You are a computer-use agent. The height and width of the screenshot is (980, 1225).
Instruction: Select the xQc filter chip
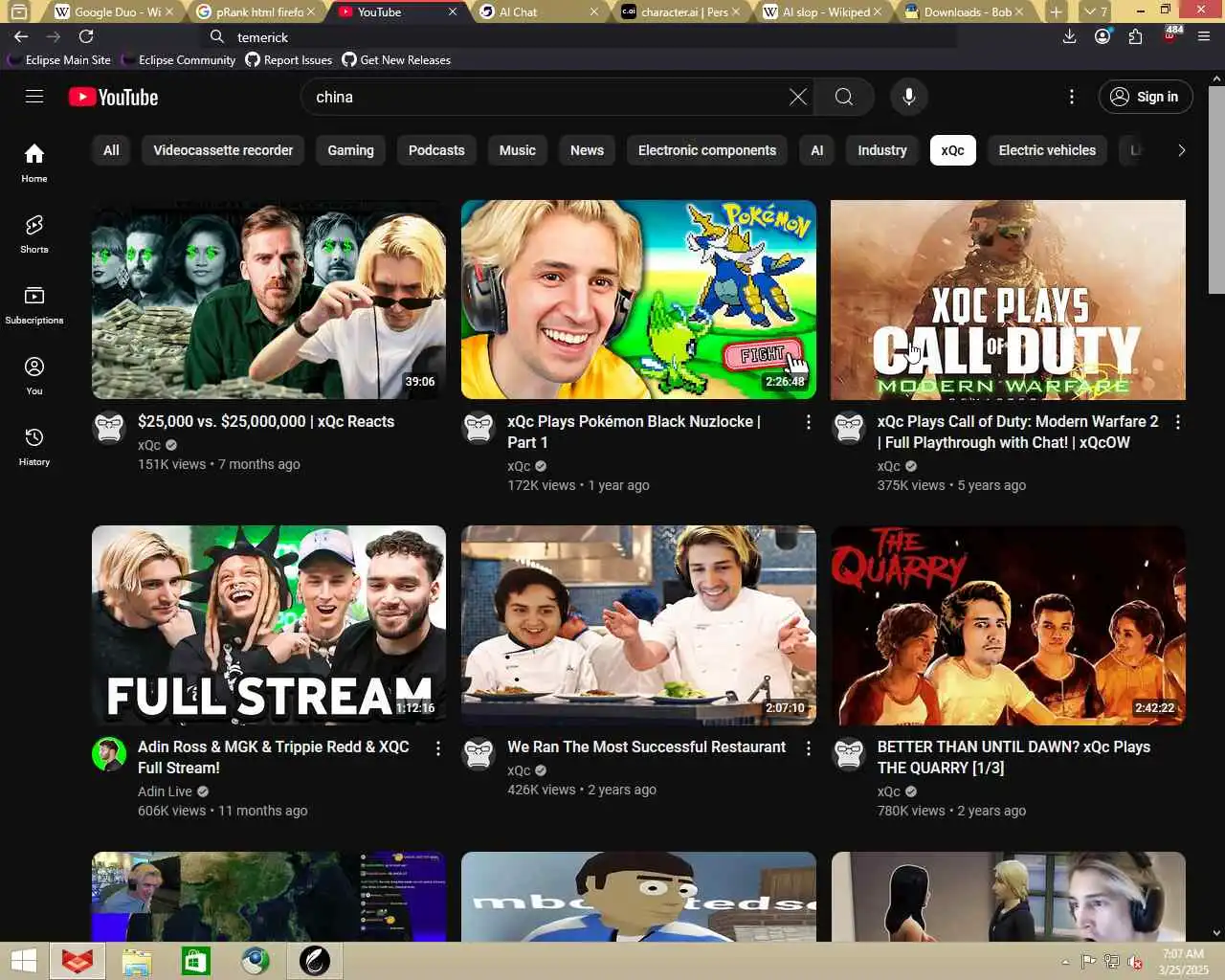point(952,150)
